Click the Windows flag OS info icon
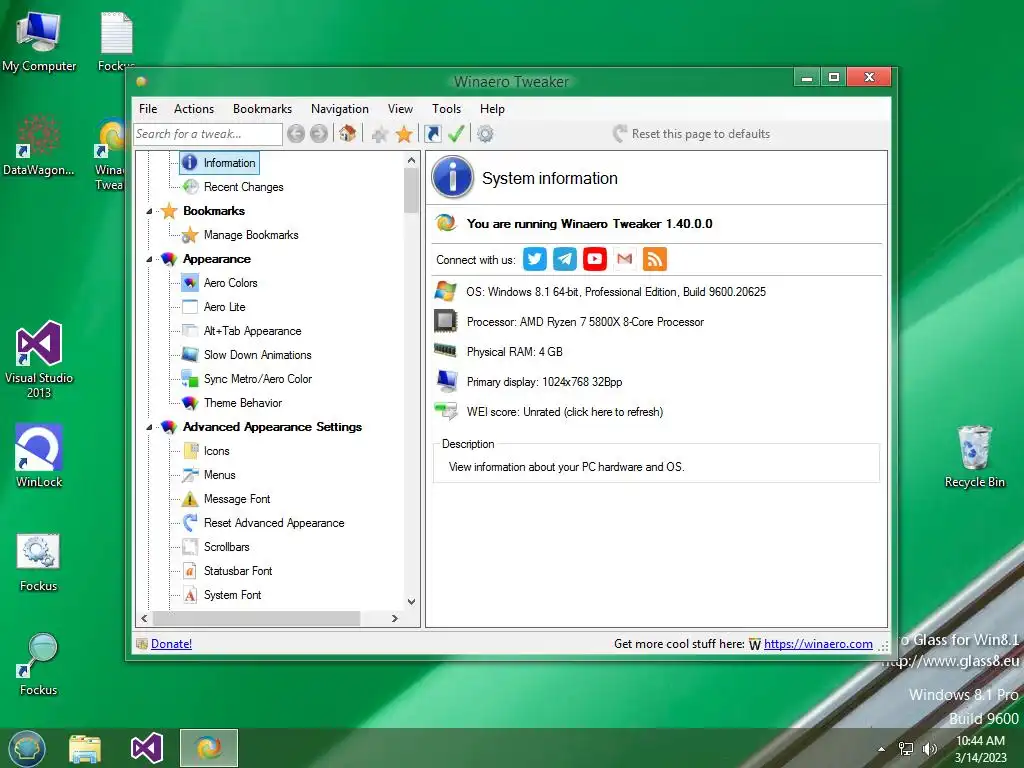This screenshot has width=1024, height=768. point(446,291)
